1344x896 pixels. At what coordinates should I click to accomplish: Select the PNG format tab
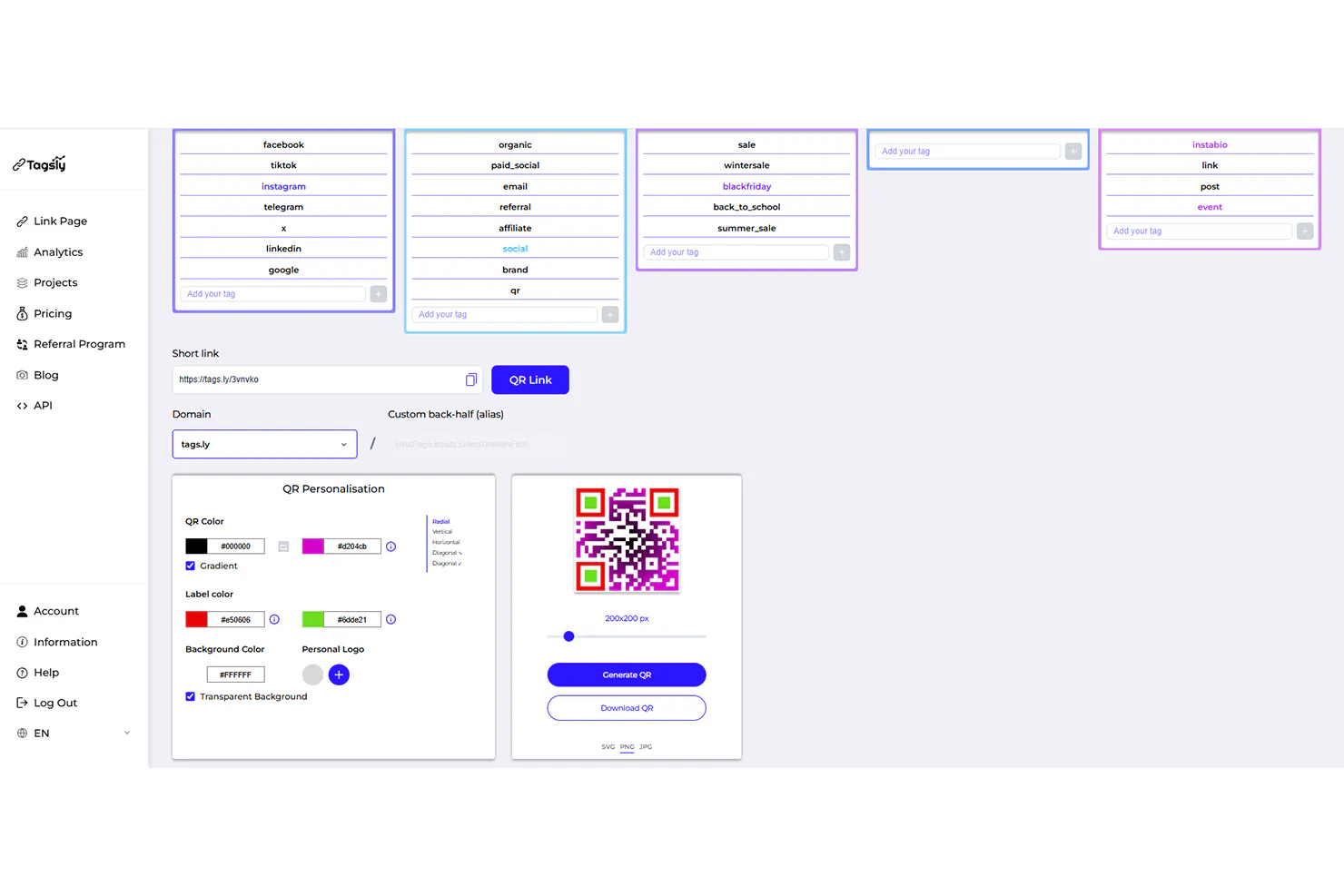[x=627, y=747]
